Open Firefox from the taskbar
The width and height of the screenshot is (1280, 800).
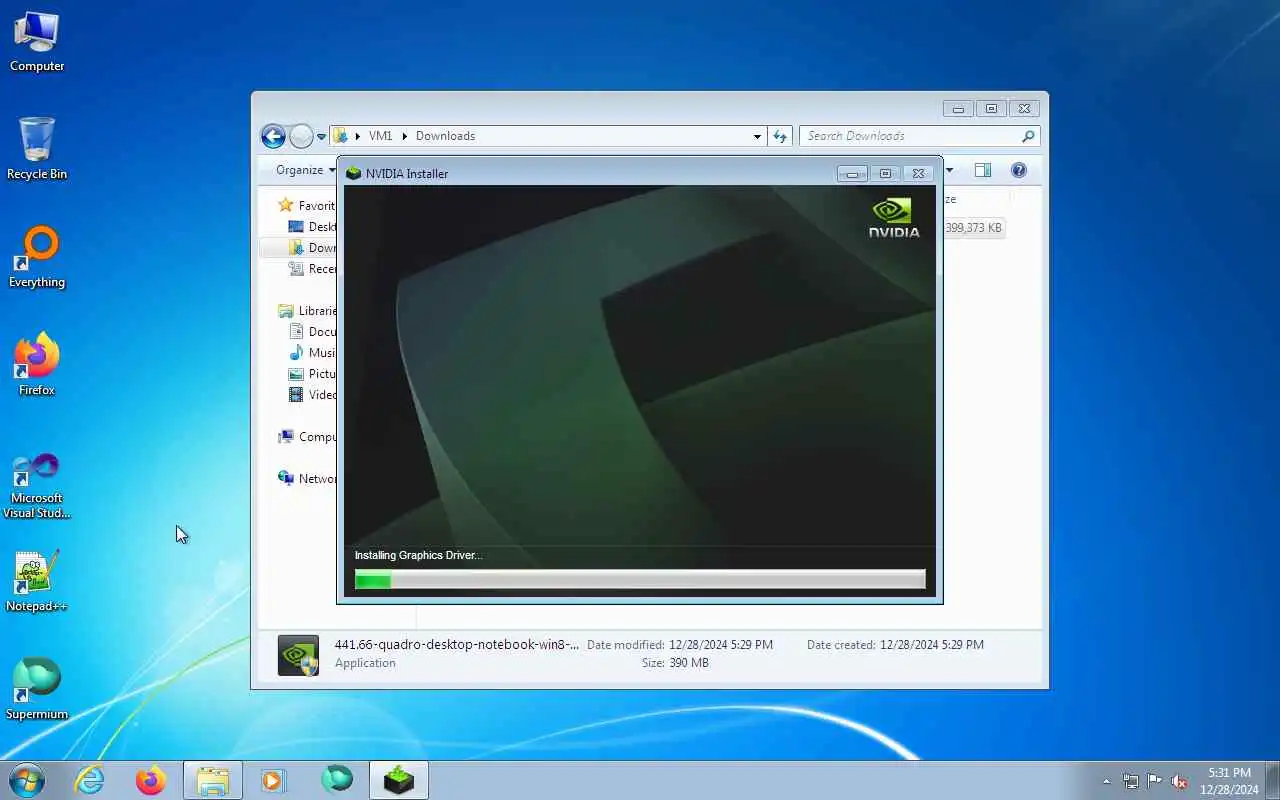[x=151, y=780]
